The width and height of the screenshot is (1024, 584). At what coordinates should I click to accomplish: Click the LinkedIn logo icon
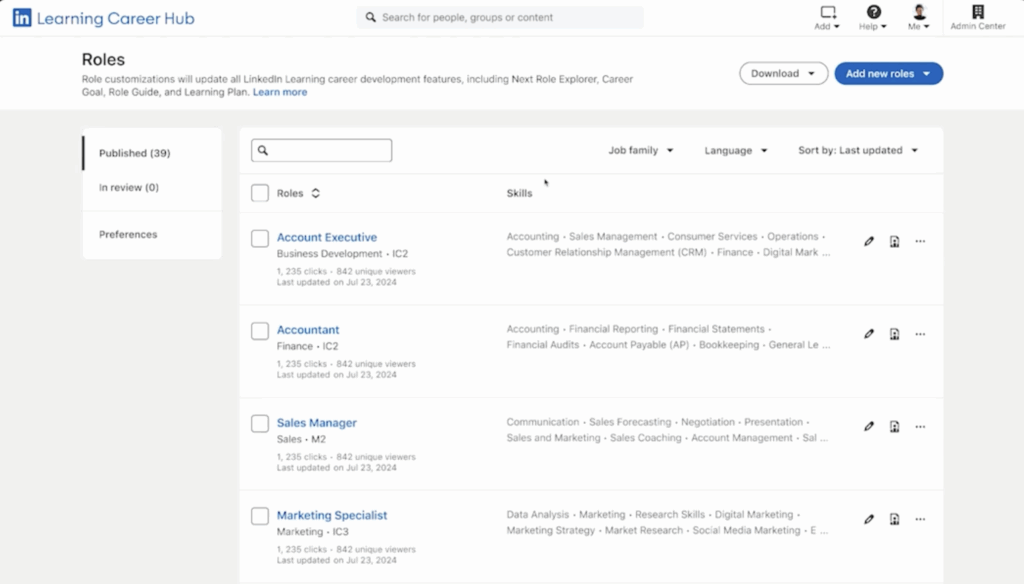pos(22,18)
